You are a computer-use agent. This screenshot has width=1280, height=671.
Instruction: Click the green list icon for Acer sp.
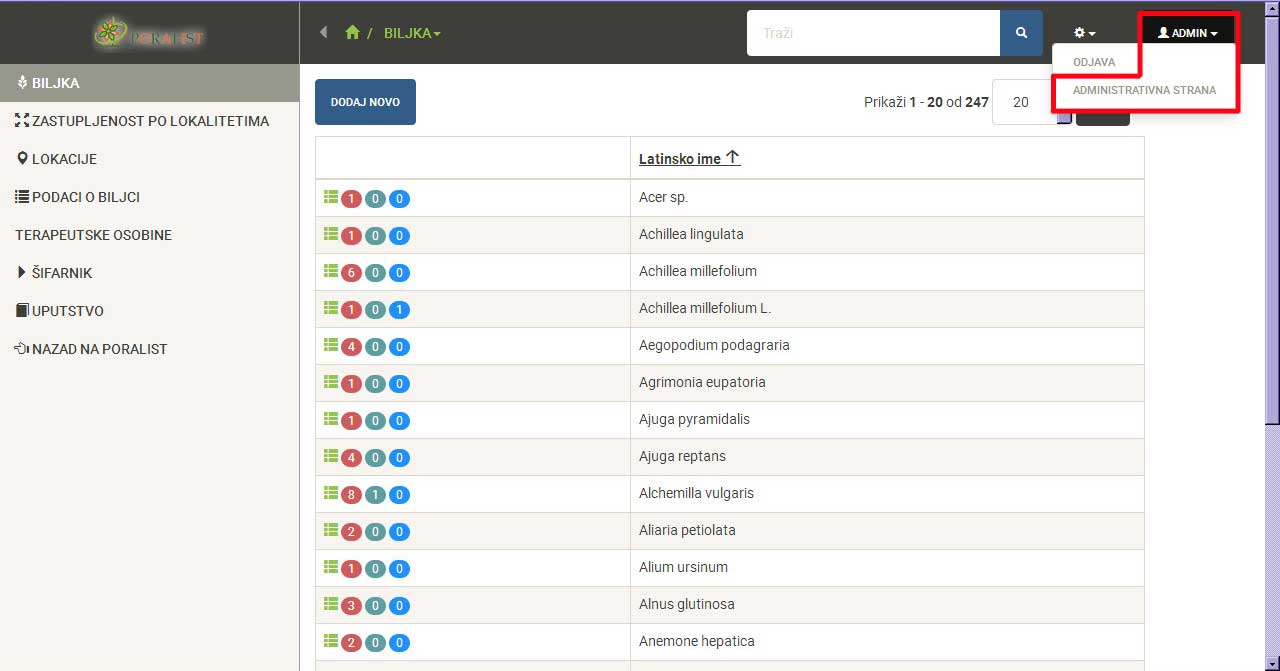click(331, 198)
